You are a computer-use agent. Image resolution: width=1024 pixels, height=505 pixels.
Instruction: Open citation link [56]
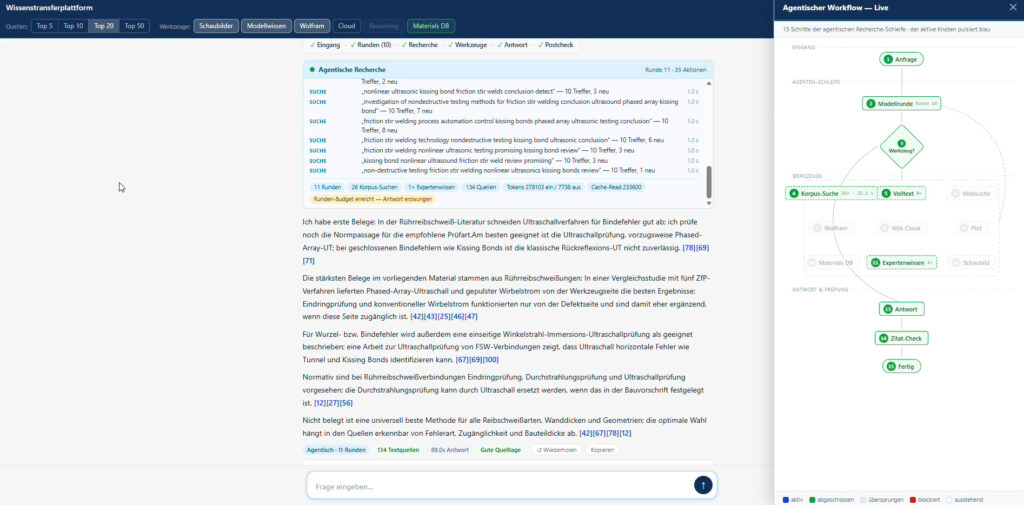coord(346,403)
